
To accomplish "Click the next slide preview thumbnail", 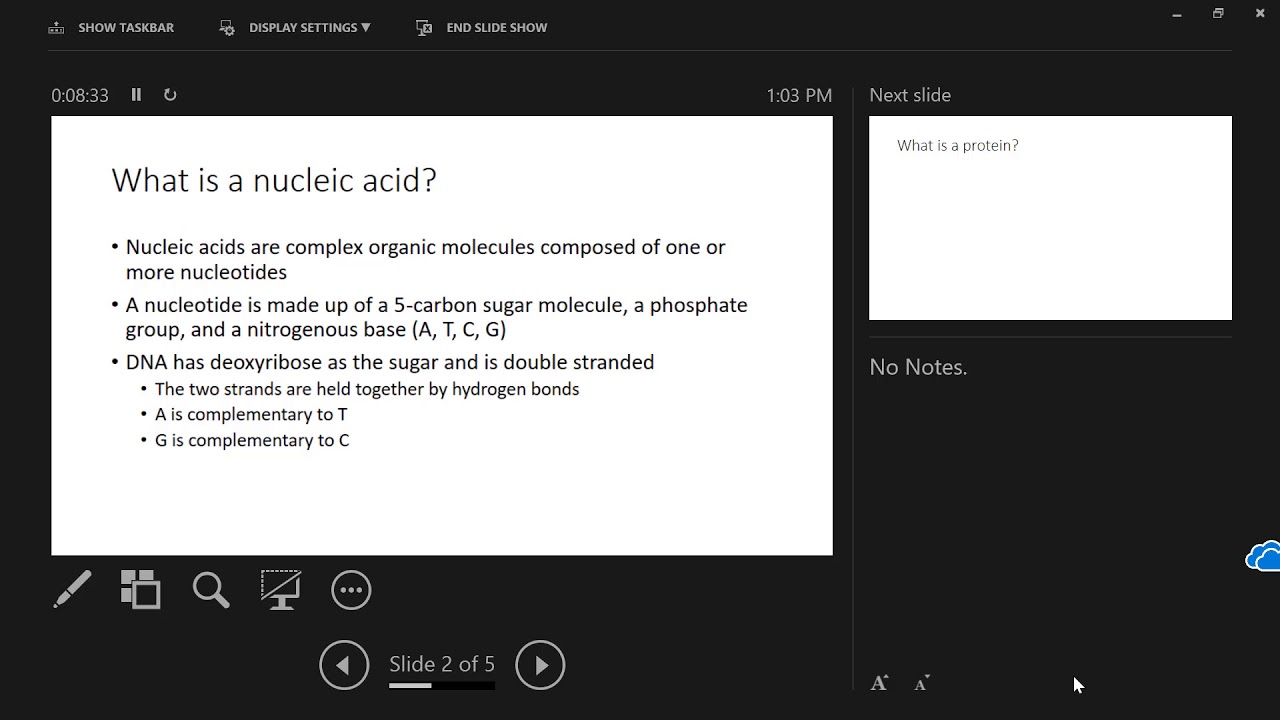I will click(1050, 218).
